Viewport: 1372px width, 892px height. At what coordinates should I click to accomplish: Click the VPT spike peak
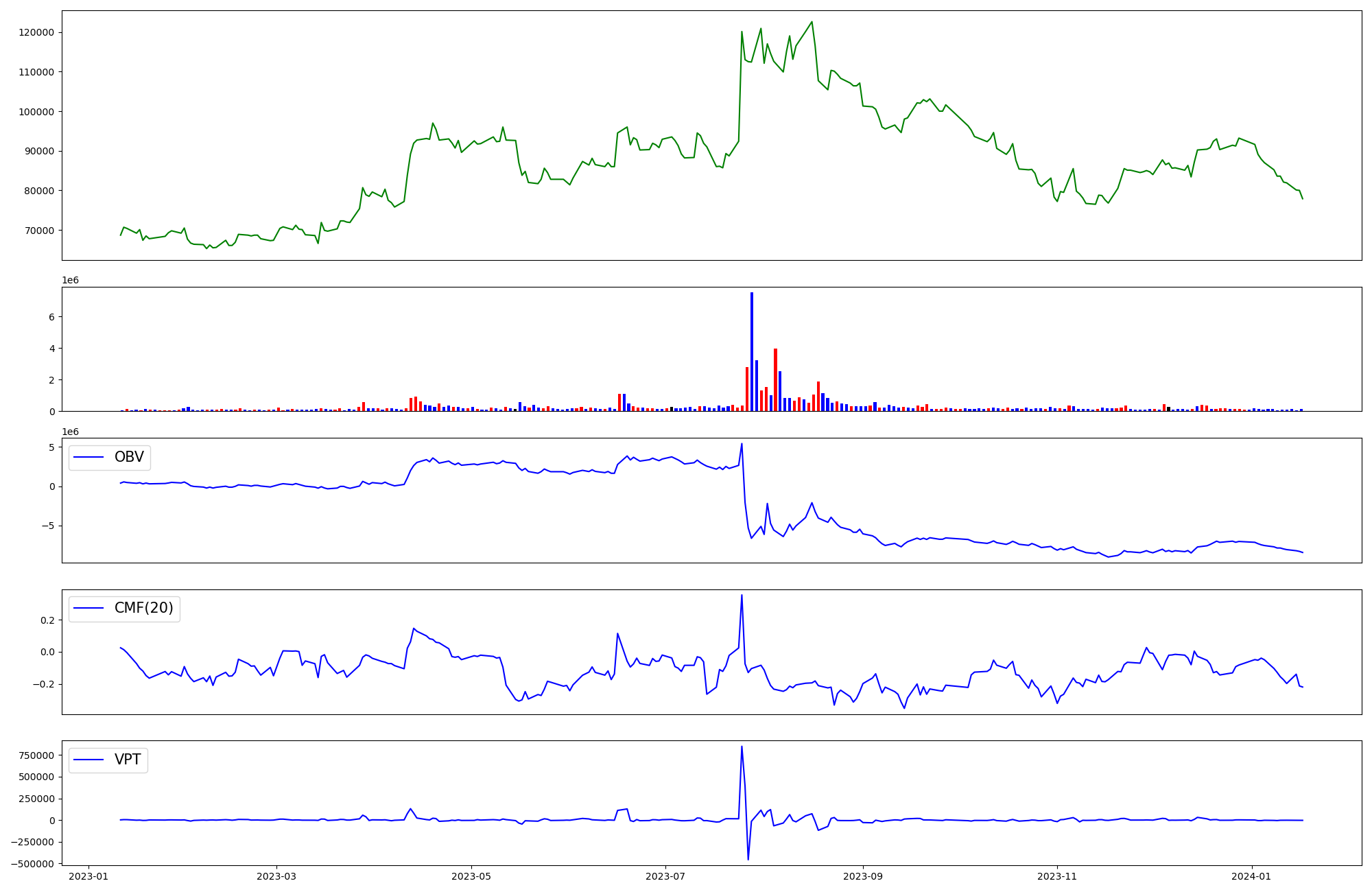(742, 747)
